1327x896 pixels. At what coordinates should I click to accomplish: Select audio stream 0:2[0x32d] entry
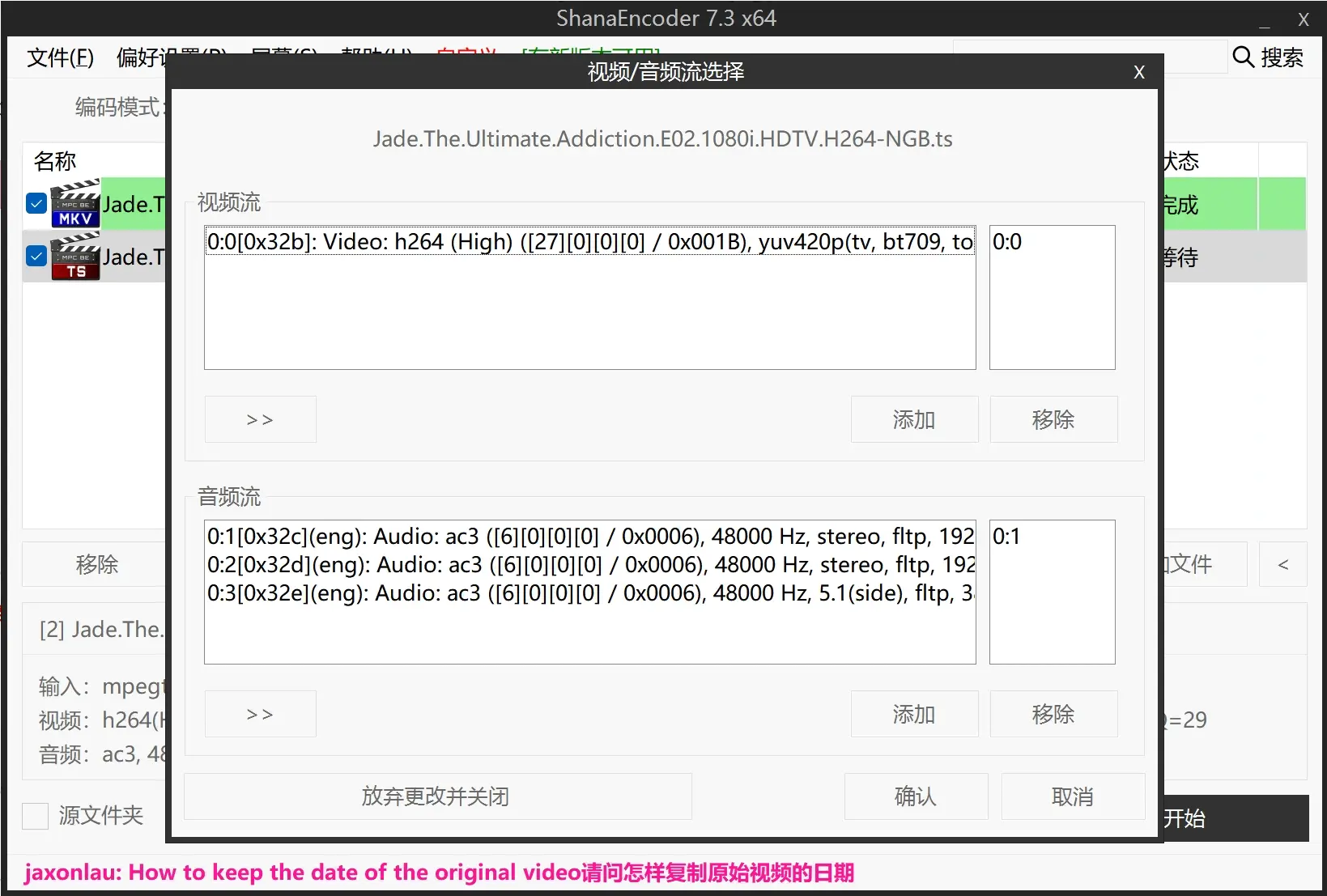coord(589,564)
